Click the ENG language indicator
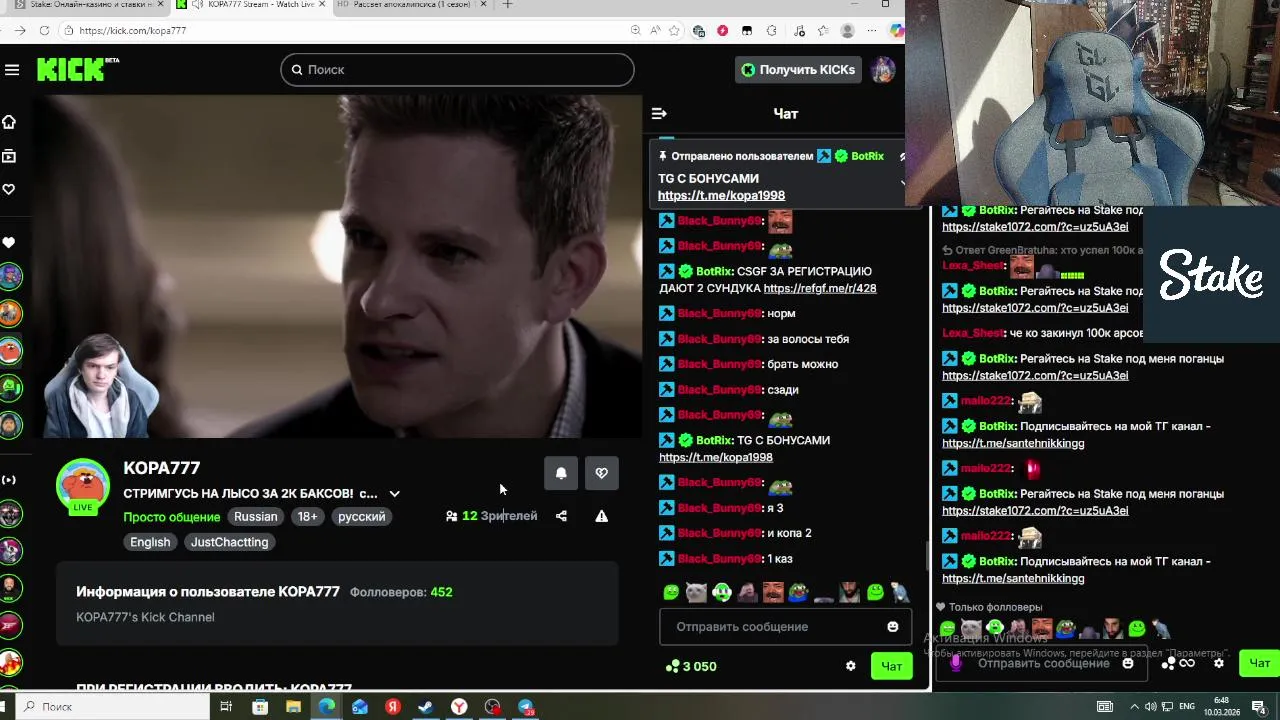 (x=1187, y=706)
